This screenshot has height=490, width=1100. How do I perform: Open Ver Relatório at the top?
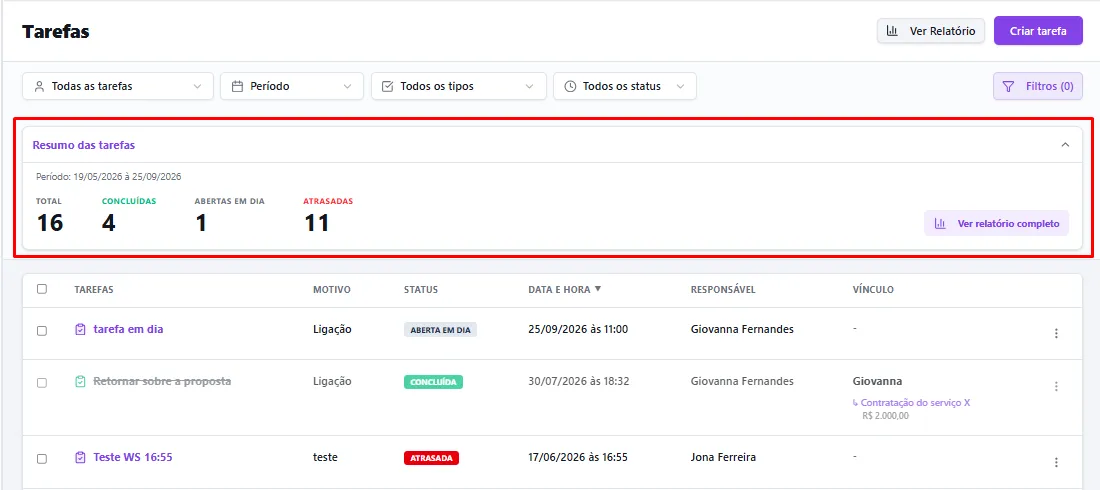[931, 31]
